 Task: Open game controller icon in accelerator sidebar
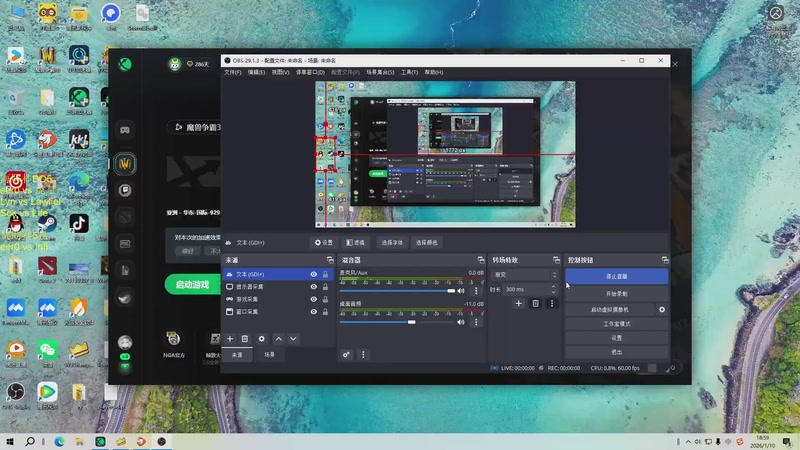coord(125,130)
